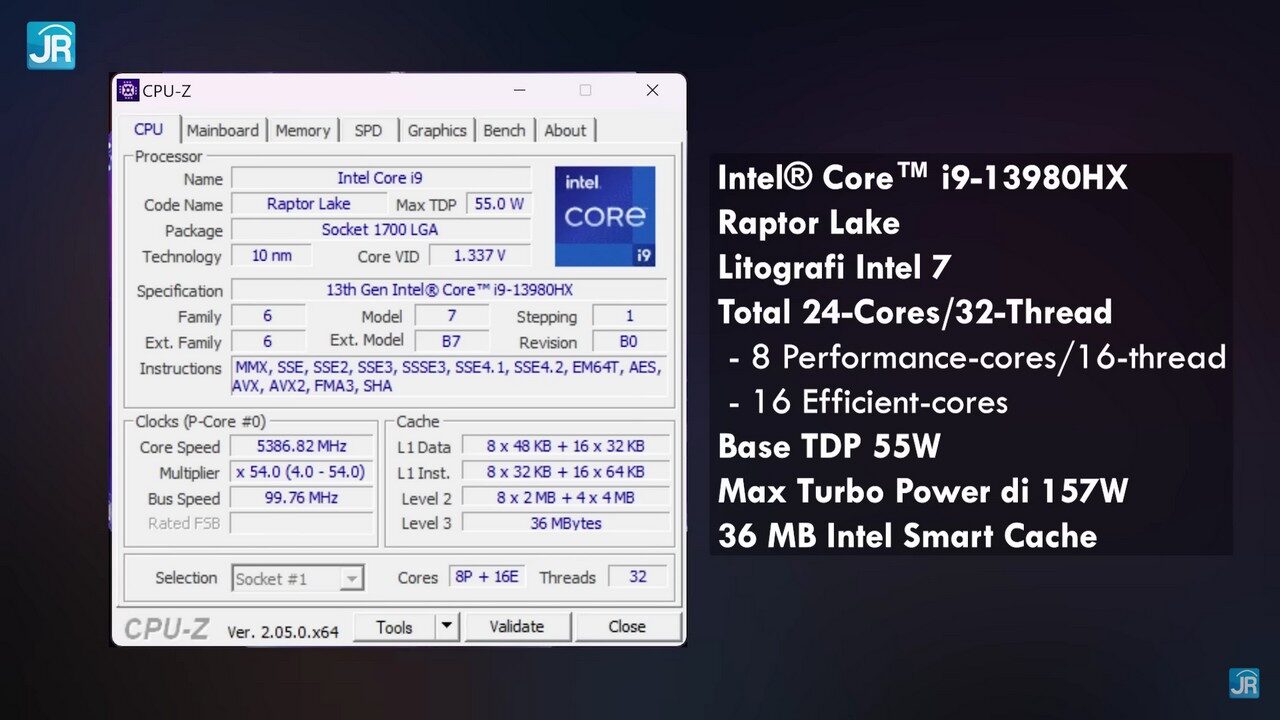
Task: Click the Close button at the bottom
Action: (628, 627)
